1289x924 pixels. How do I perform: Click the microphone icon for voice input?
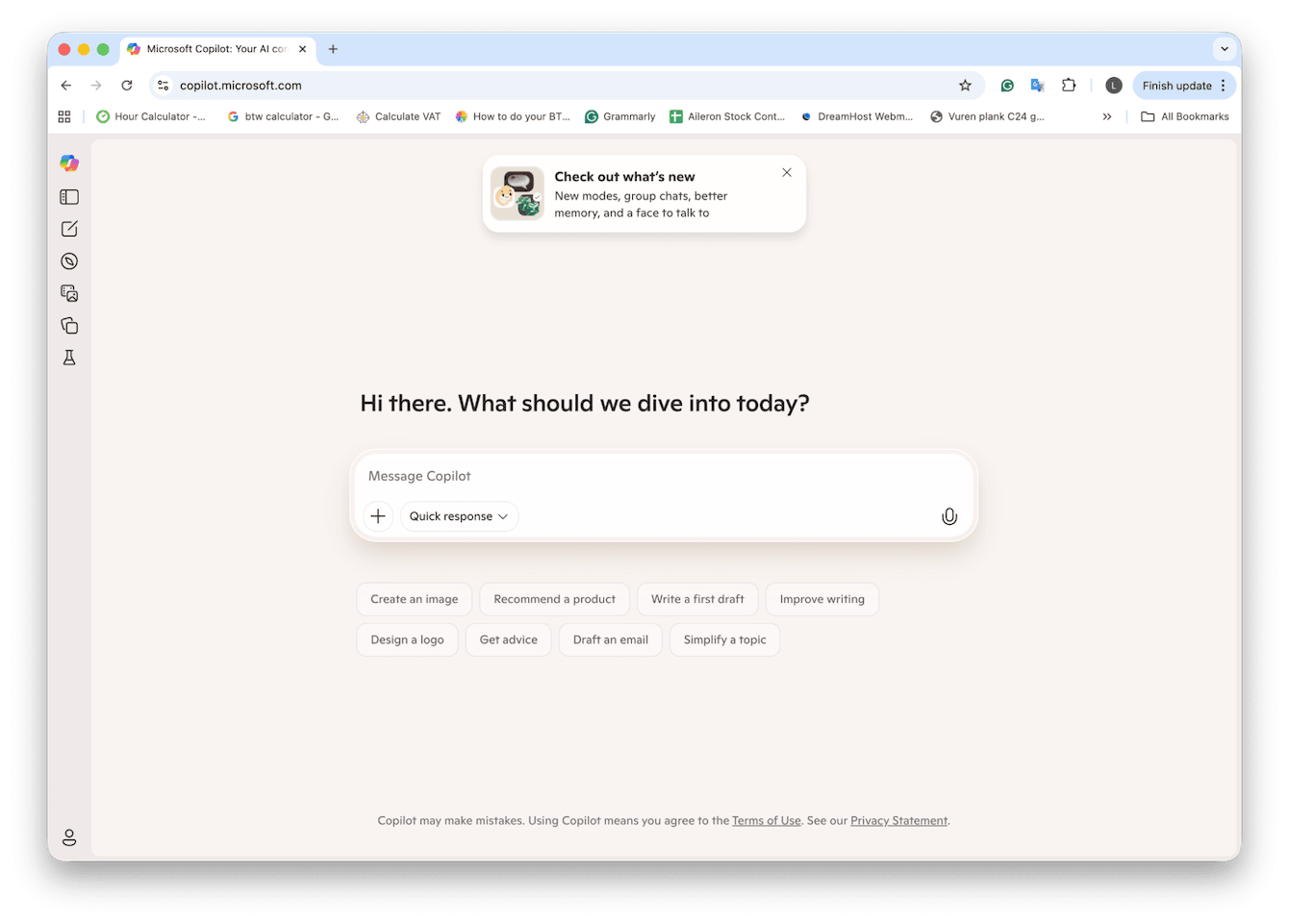pyautogui.click(x=949, y=516)
